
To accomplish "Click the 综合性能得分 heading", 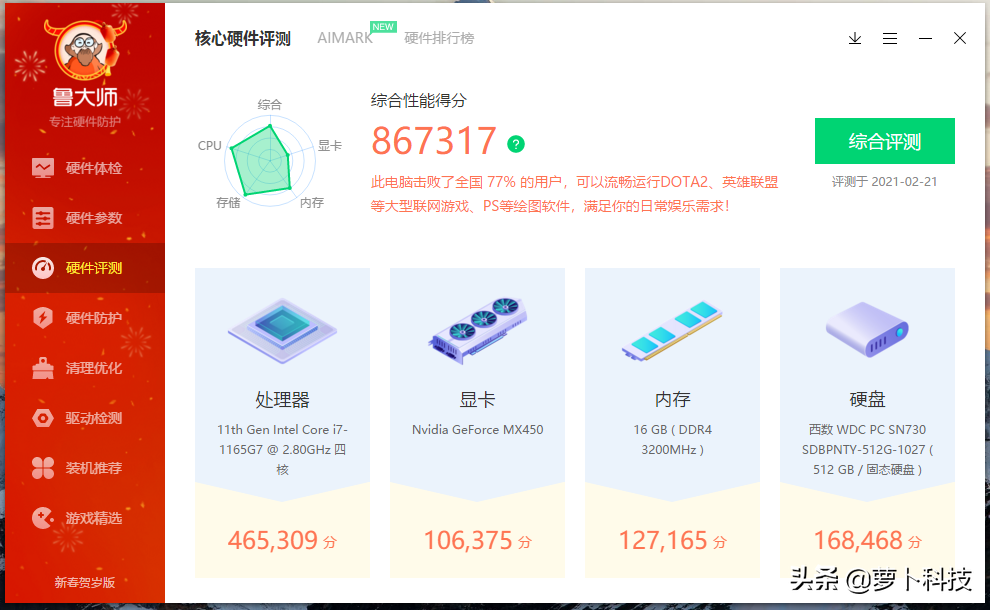I will tap(419, 100).
